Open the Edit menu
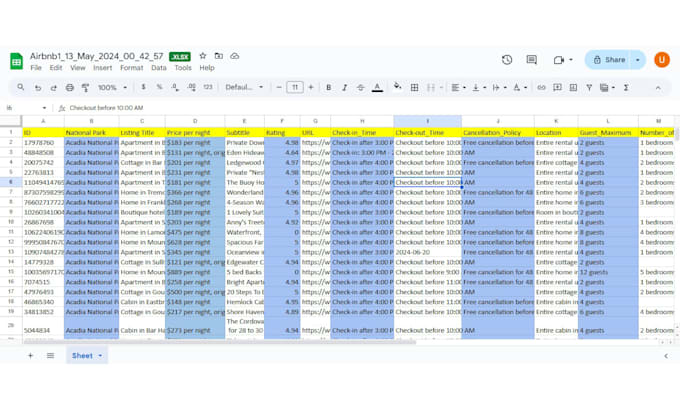The width and height of the screenshot is (680, 409). [x=56, y=68]
